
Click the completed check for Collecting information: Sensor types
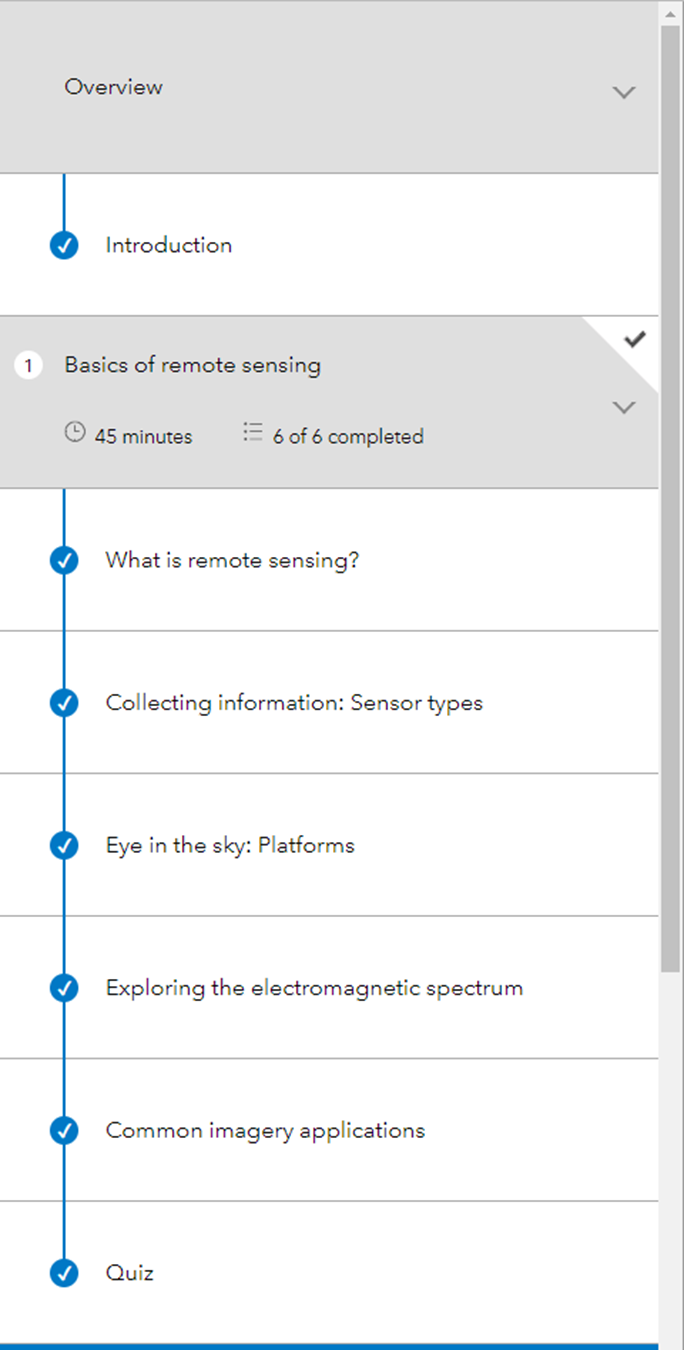(64, 703)
